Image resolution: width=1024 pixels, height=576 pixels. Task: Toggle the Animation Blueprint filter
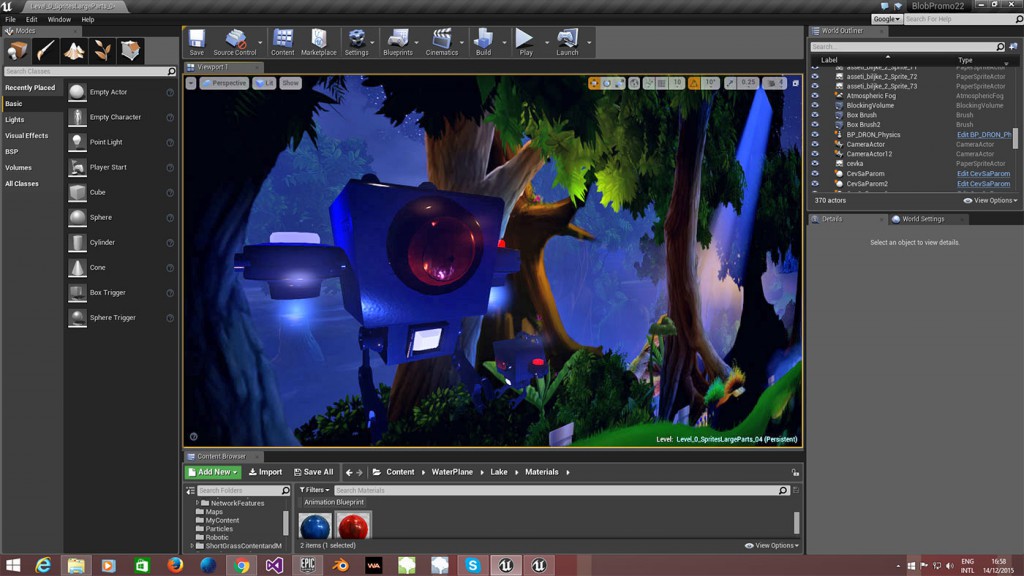pyautogui.click(x=334, y=502)
